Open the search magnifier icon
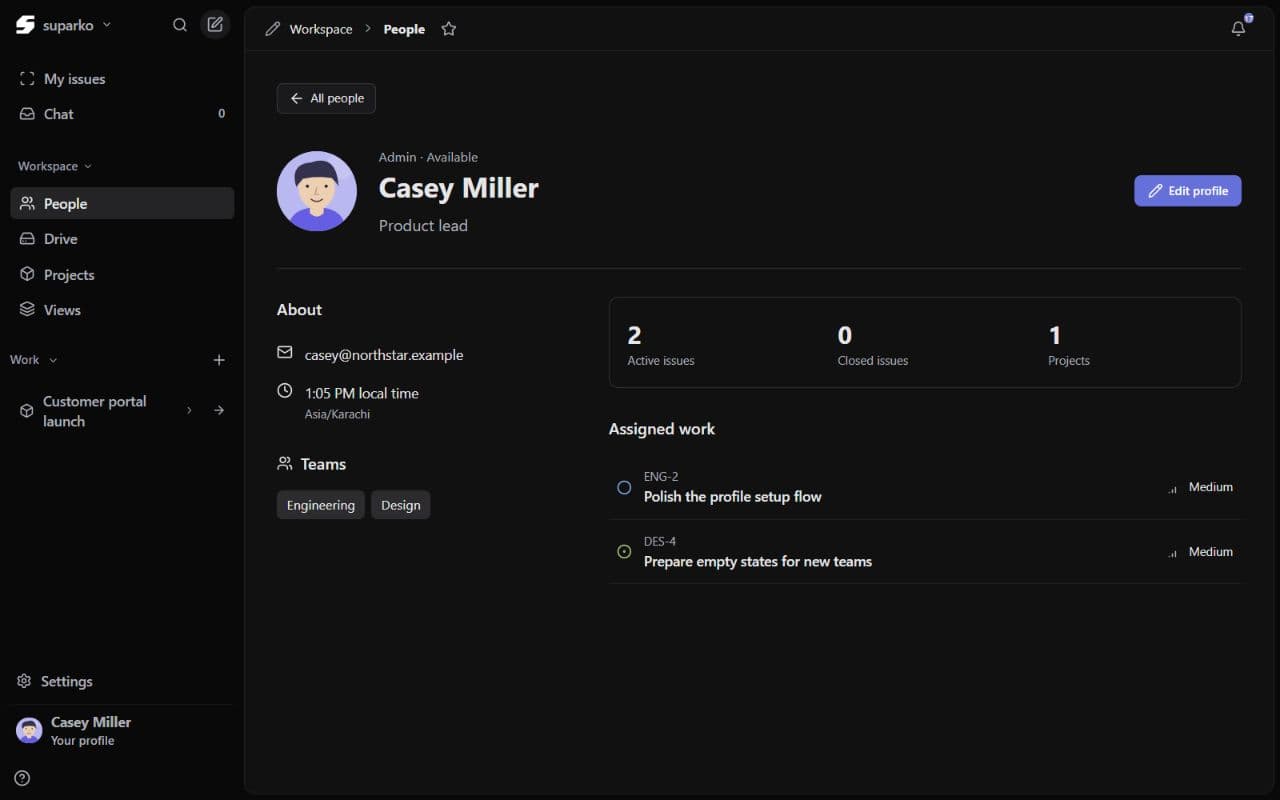This screenshot has height=800, width=1280. click(180, 25)
